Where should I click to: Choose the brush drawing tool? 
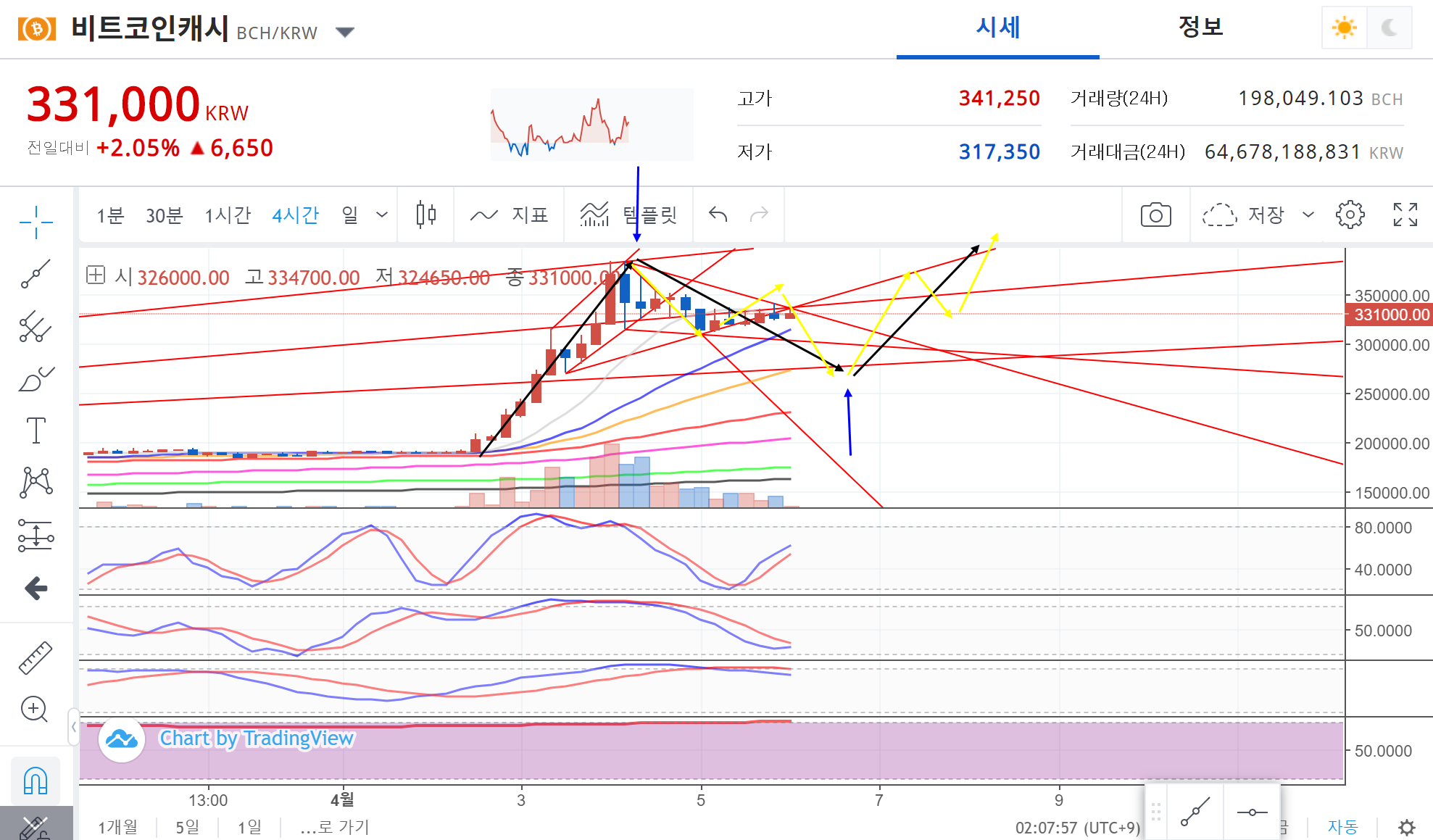click(36, 378)
